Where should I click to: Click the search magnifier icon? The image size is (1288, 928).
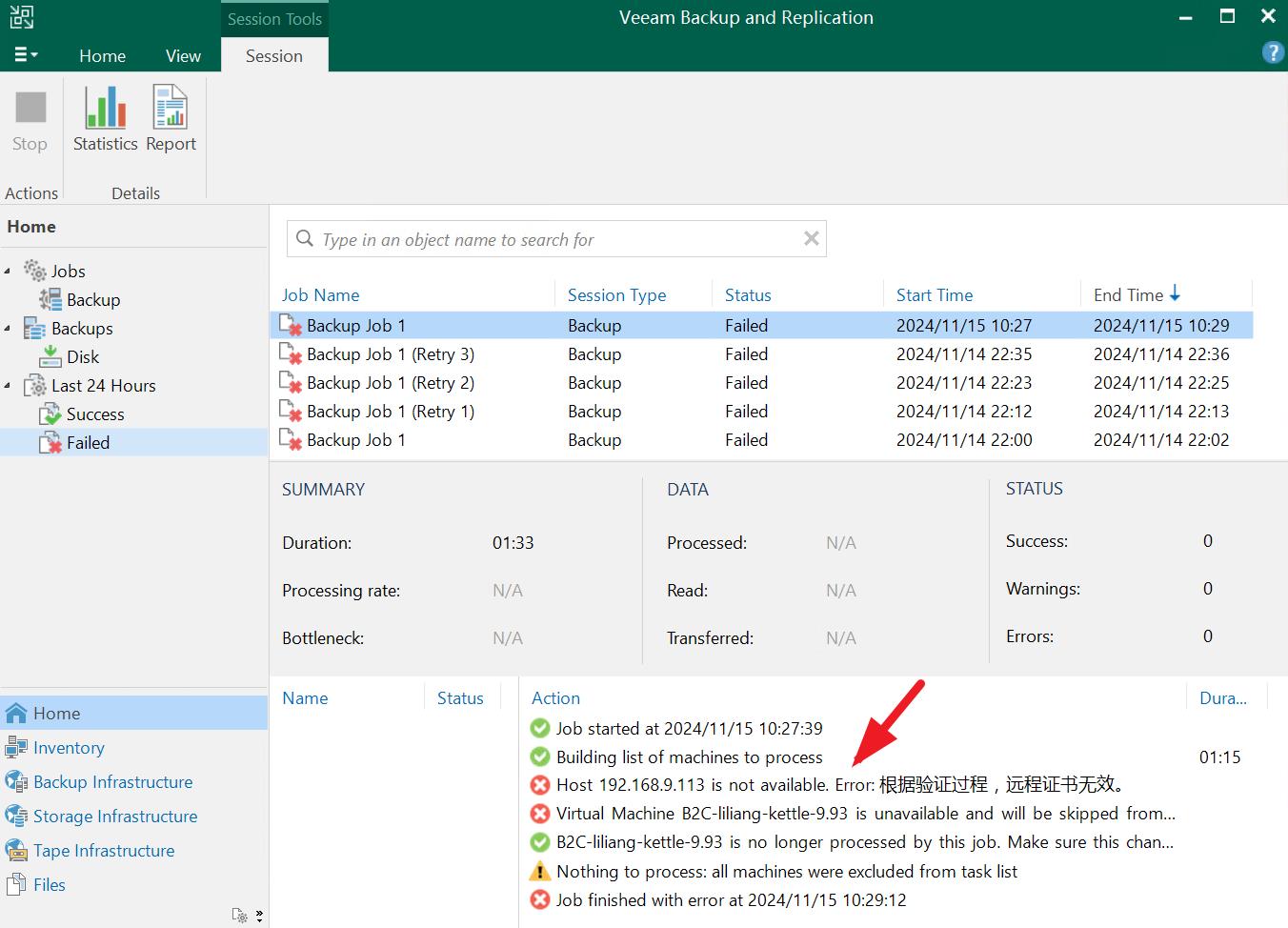305,238
